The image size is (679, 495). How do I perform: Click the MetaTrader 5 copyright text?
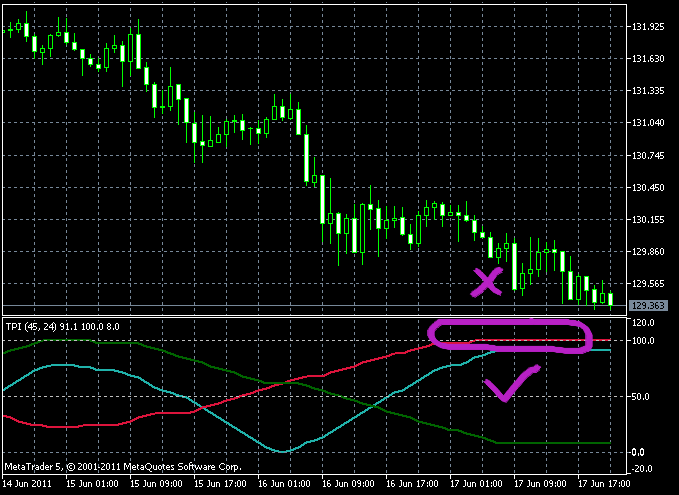123,467
